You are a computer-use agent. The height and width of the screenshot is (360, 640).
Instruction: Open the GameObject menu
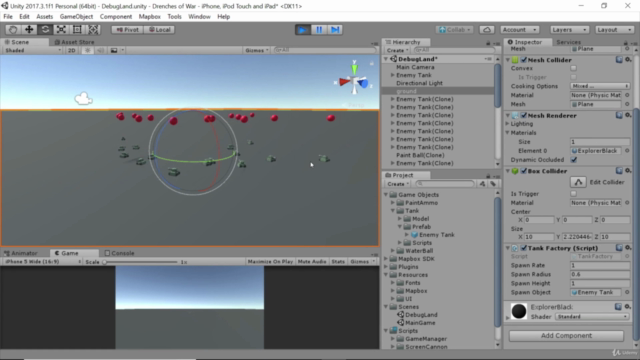tap(76, 17)
